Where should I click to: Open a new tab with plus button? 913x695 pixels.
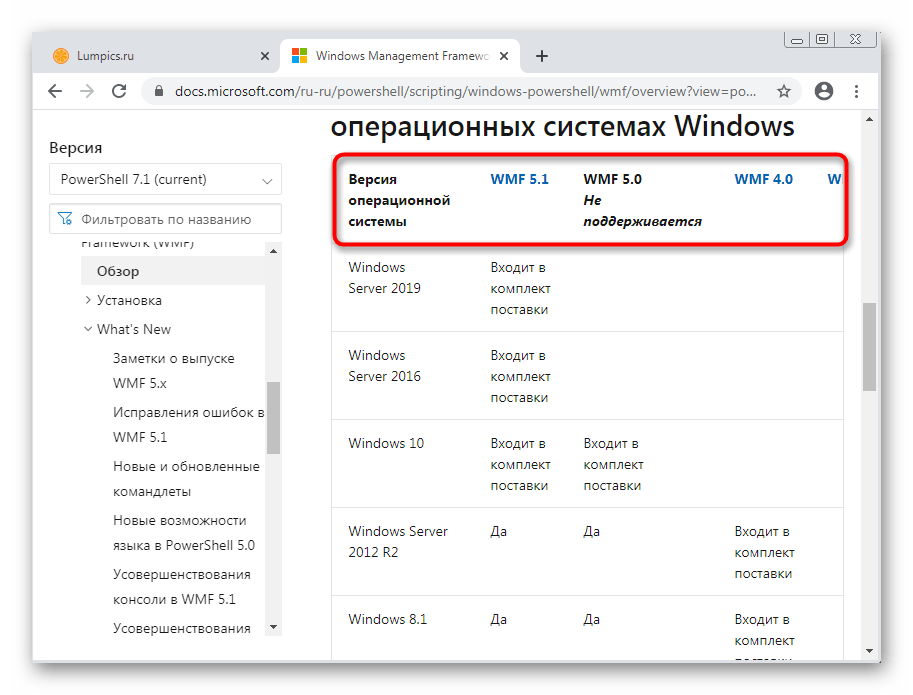coord(542,56)
